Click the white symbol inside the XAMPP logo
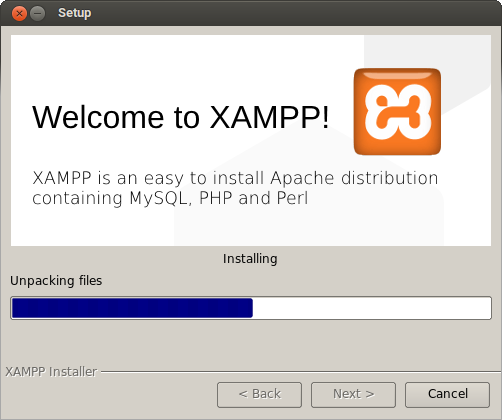This screenshot has width=502, height=420. pos(398,112)
